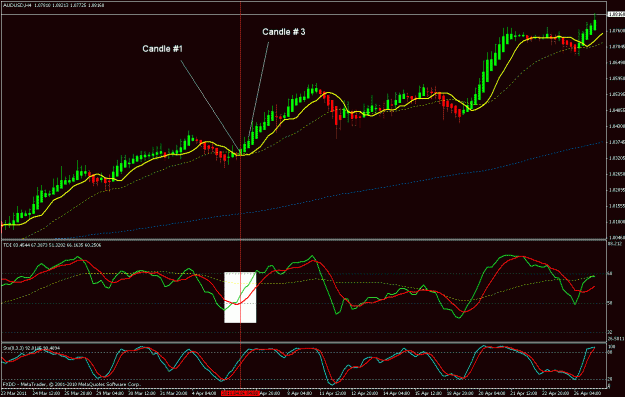This screenshot has width=625, height=397.
Task: Click the highlighted current price tag on the price axis
Action: 616,14
